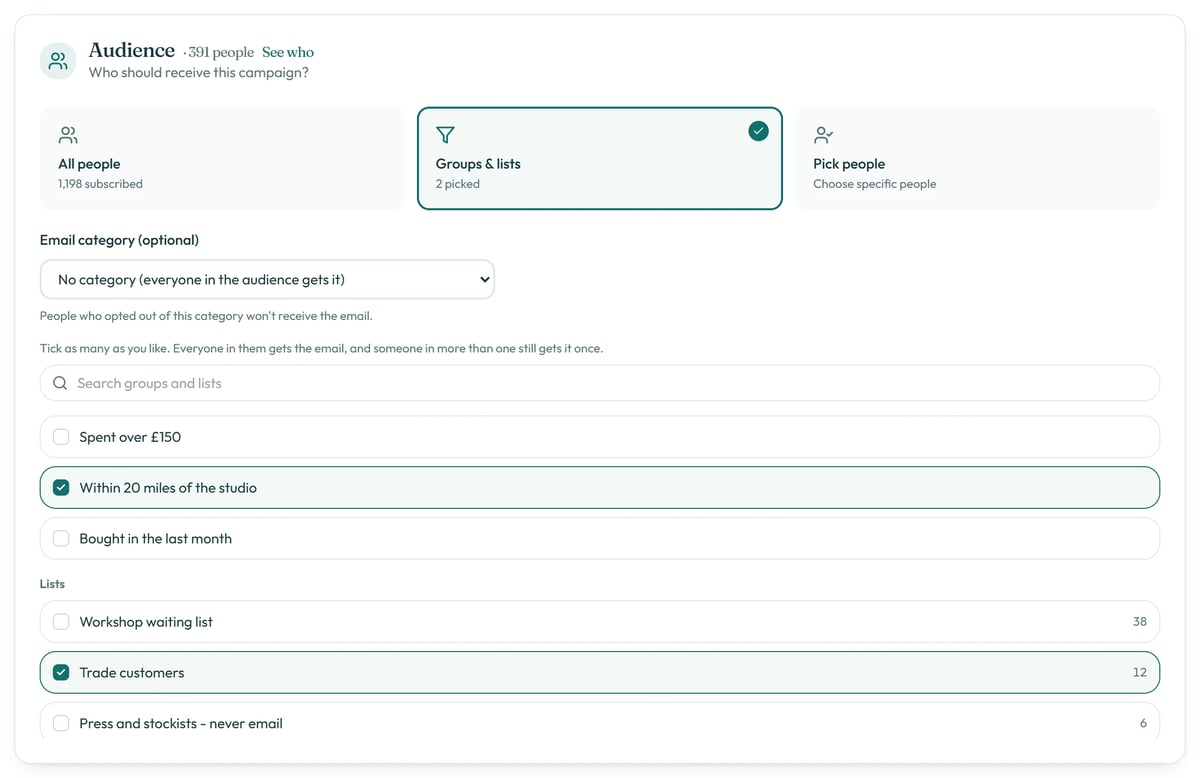Click the Choose specific people text
The height and width of the screenshot is (778, 1200).
tap(875, 184)
